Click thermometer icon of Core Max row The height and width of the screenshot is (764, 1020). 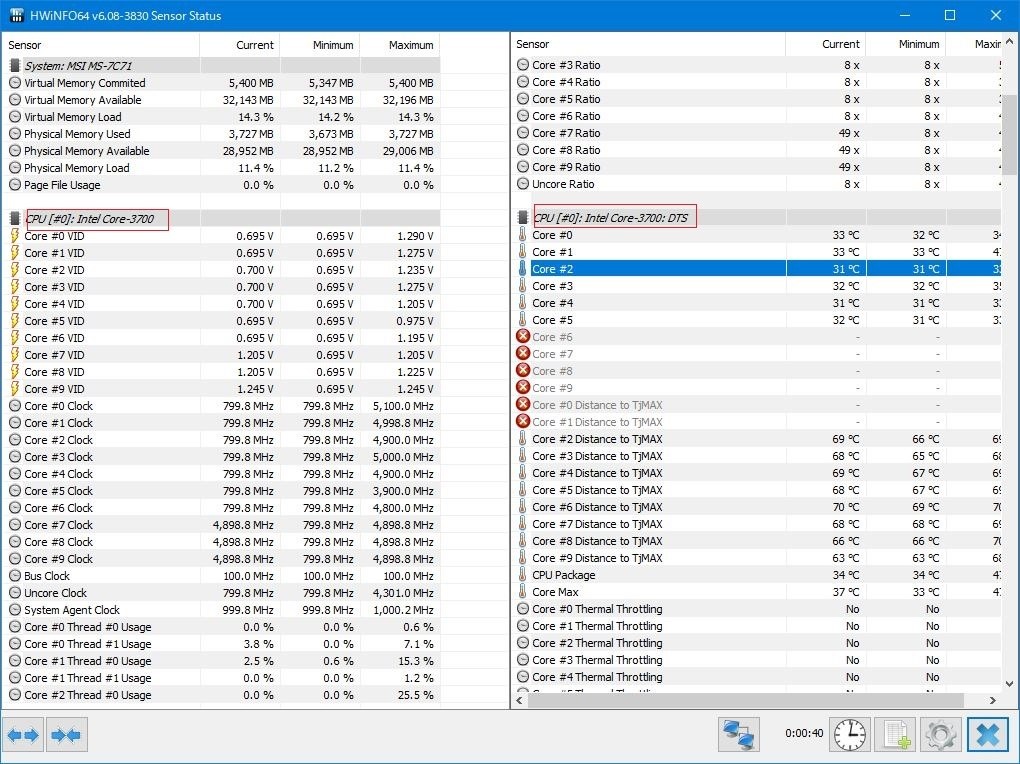(522, 592)
